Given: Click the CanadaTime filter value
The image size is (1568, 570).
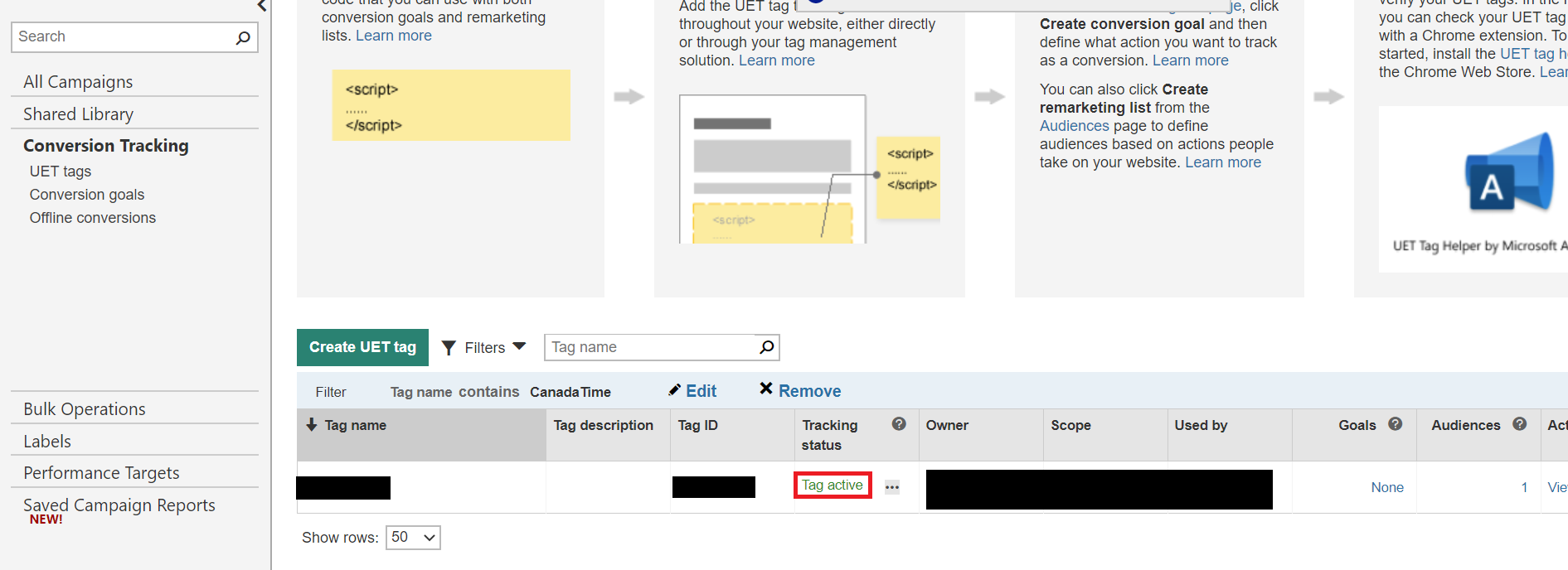Looking at the screenshot, I should pyautogui.click(x=570, y=392).
